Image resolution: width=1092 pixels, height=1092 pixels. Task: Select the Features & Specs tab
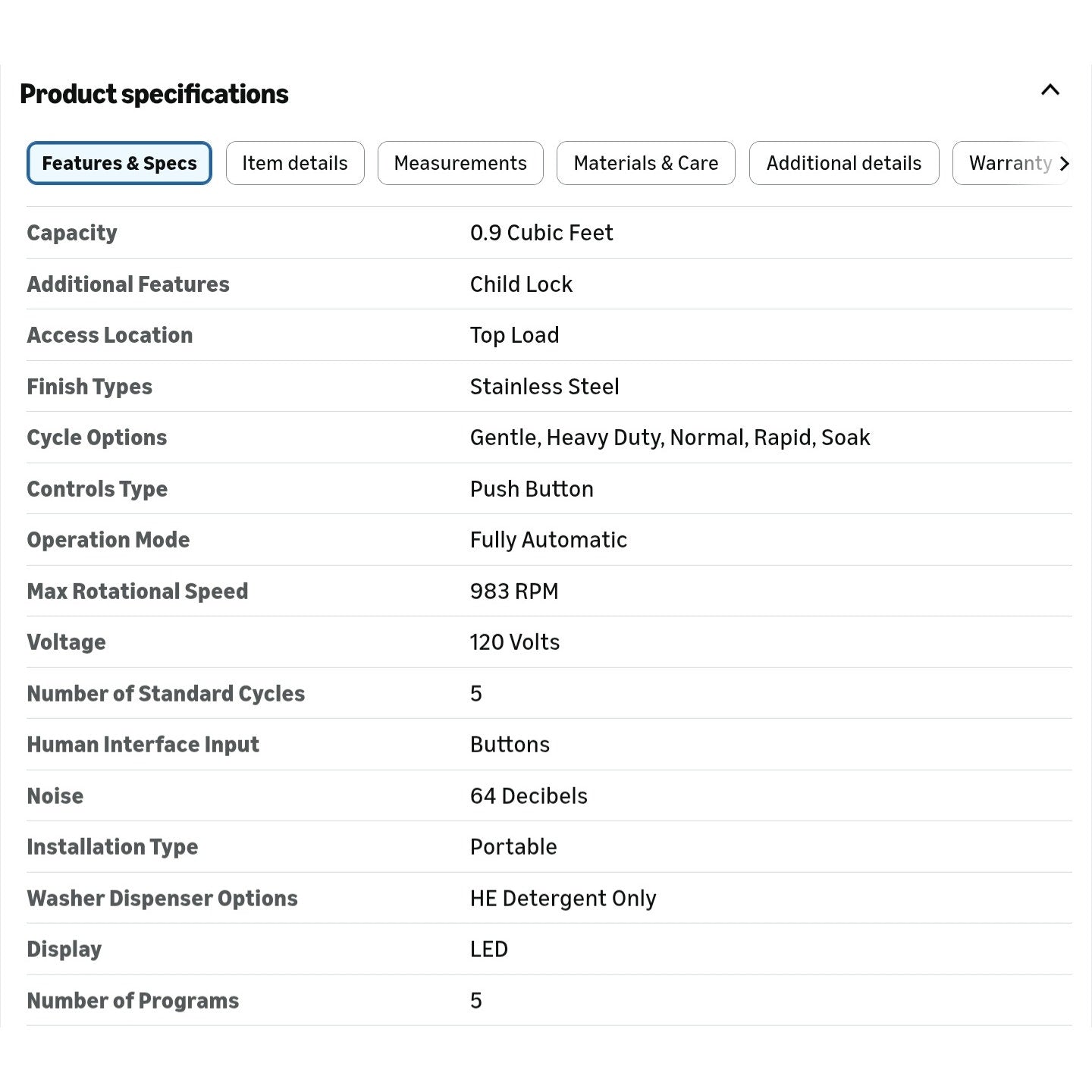[x=119, y=163]
